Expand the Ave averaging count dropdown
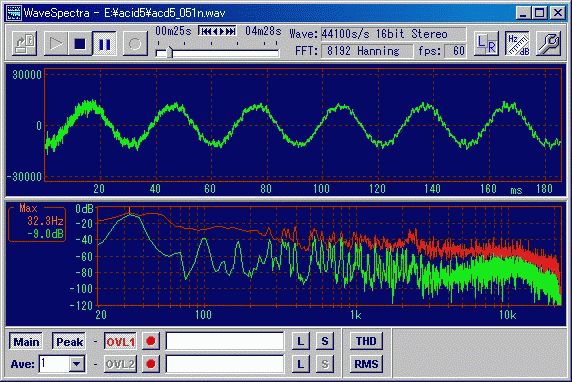Image resolution: width=572 pixels, height=382 pixels. [x=77, y=364]
